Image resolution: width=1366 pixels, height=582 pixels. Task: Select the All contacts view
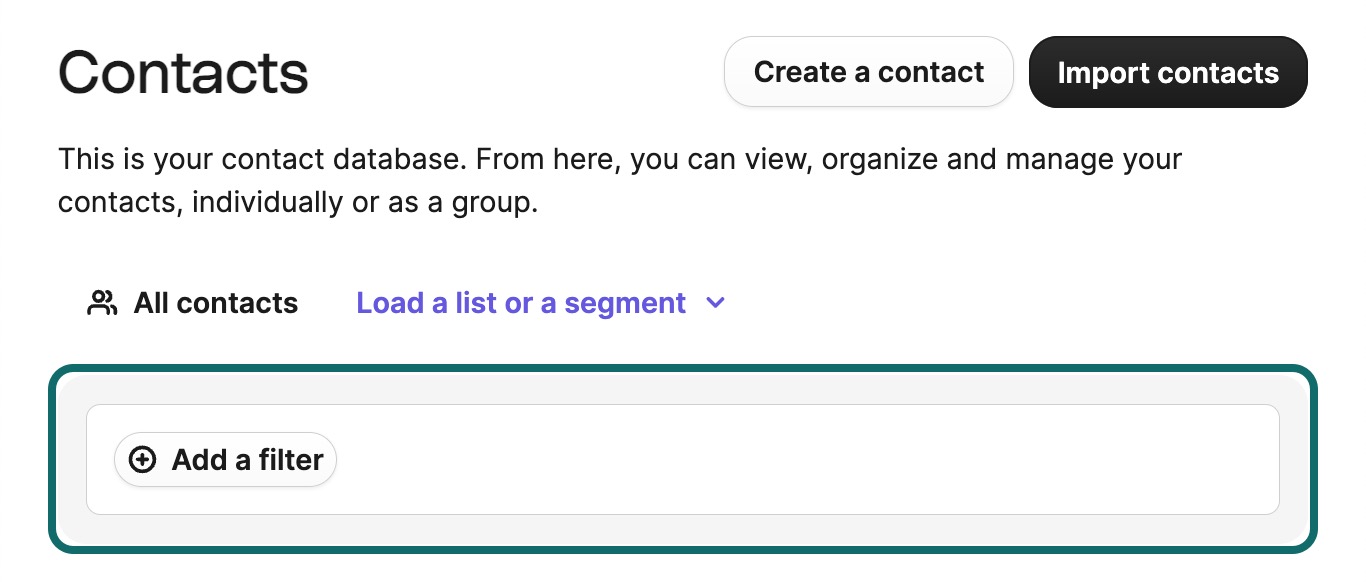[x=215, y=302]
